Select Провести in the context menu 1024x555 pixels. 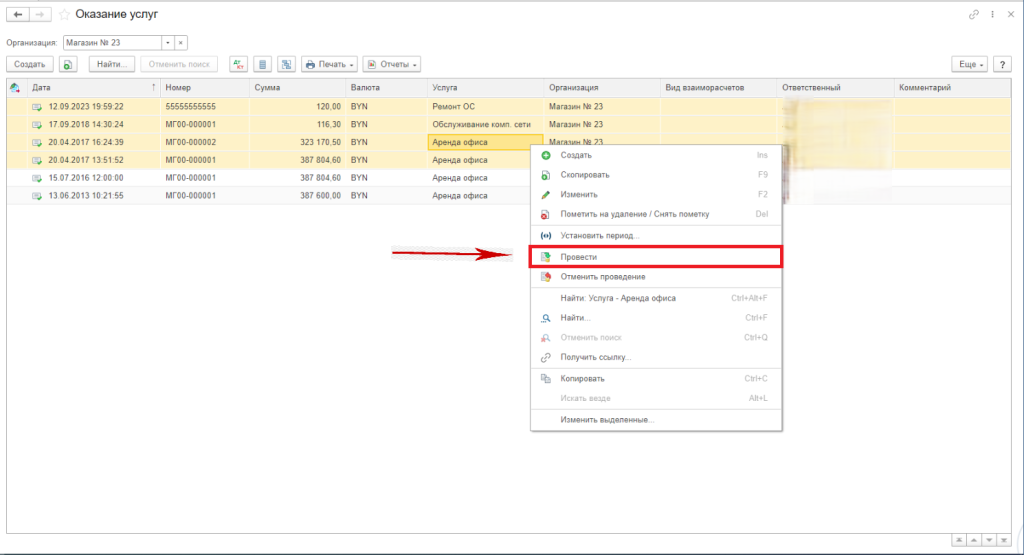coord(579,257)
